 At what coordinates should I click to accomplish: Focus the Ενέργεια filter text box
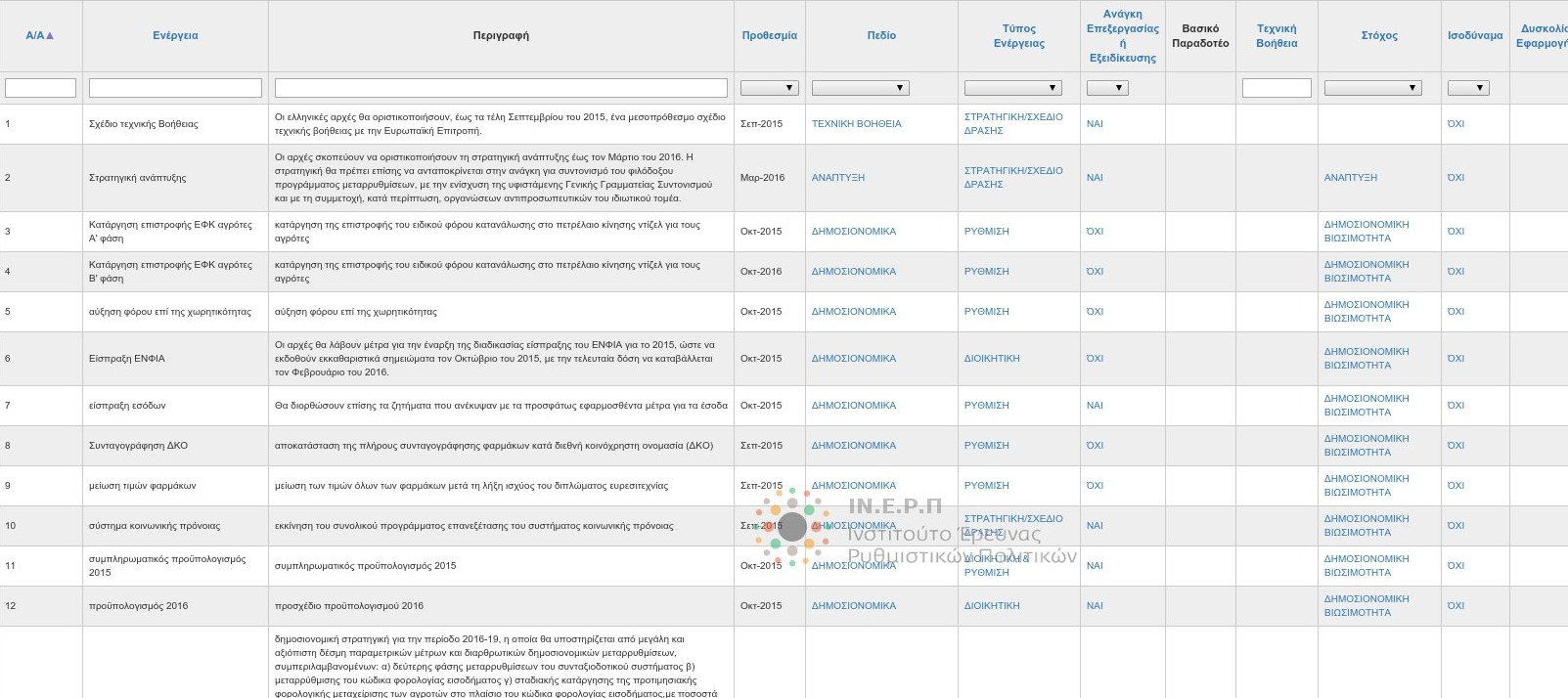tap(175, 88)
